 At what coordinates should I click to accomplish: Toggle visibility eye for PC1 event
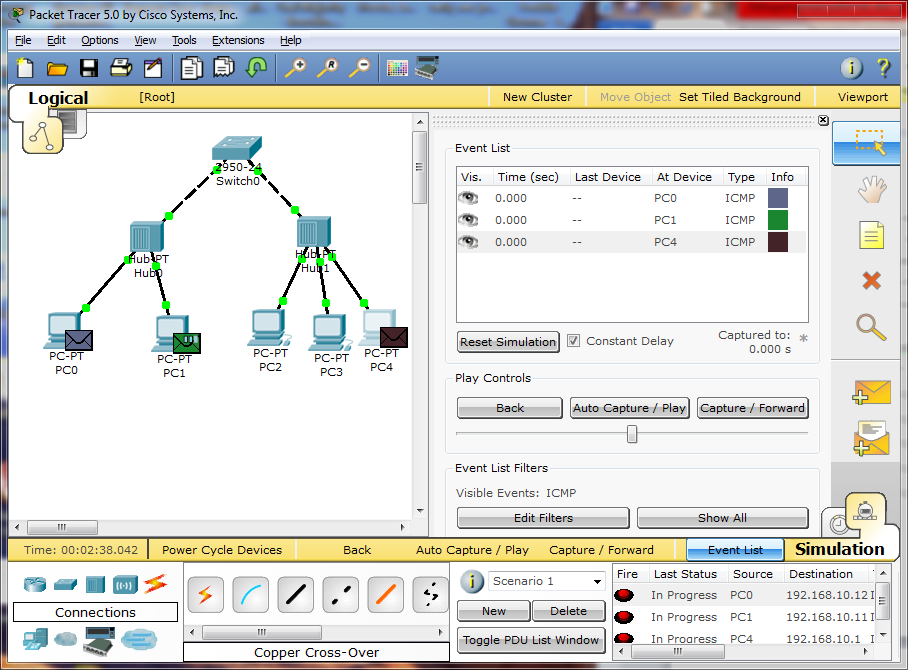(x=468, y=220)
